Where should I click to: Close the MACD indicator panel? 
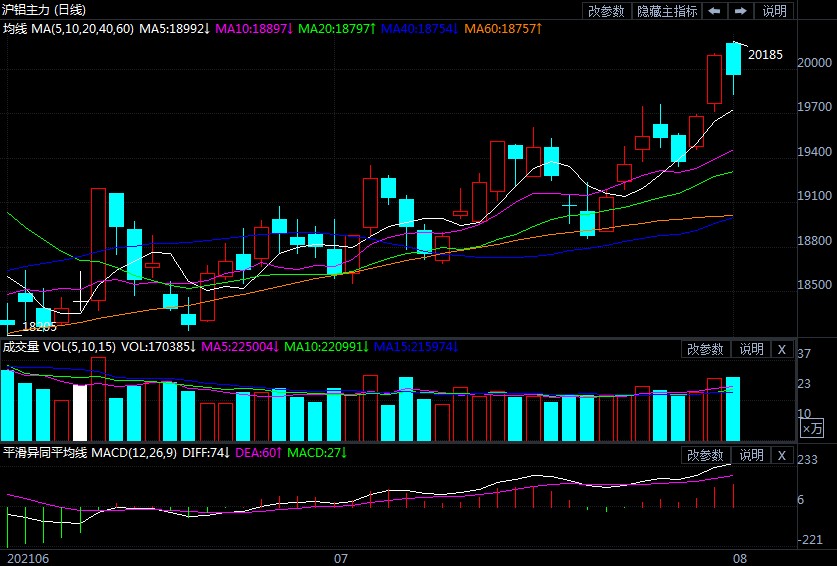(782, 455)
